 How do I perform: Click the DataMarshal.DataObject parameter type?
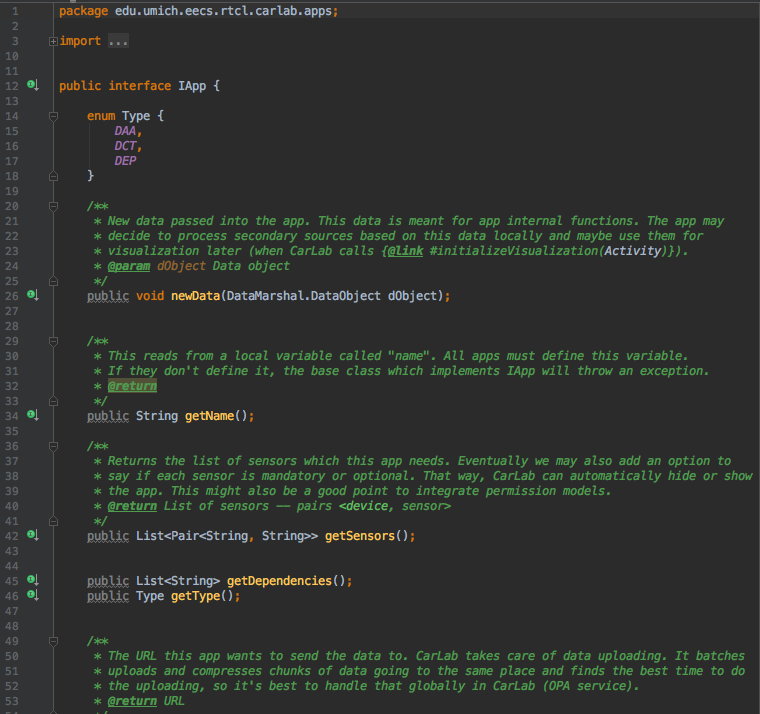(x=303, y=296)
